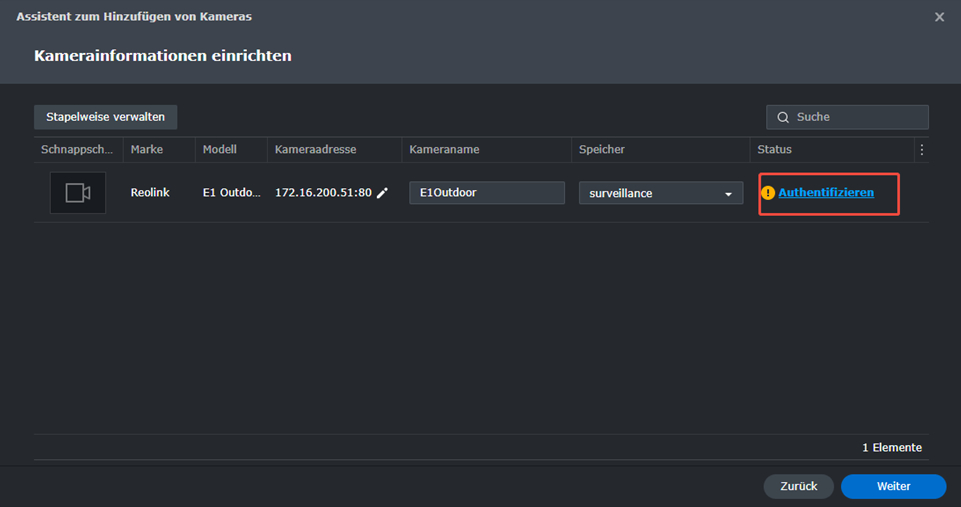Click the 1 Elemente count text
The image size is (961, 507).
tap(892, 448)
